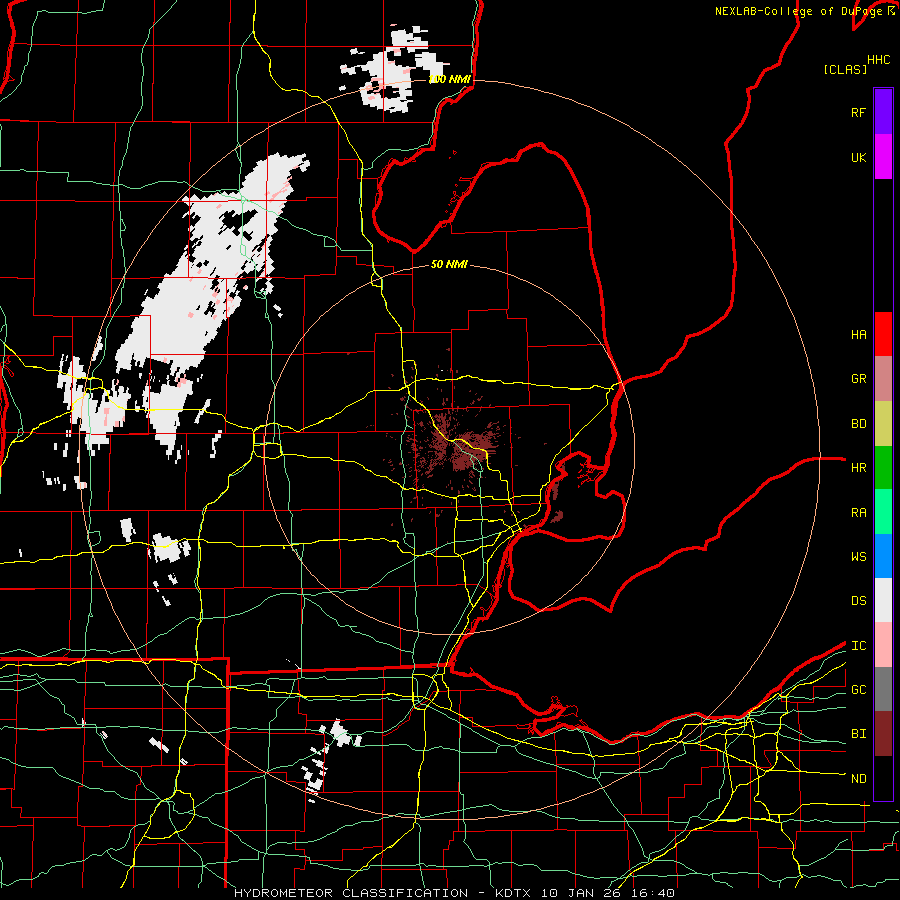The image size is (900, 900).
Task: Click the NEXLAB-College of DuPage credit text
Action: pos(800,11)
